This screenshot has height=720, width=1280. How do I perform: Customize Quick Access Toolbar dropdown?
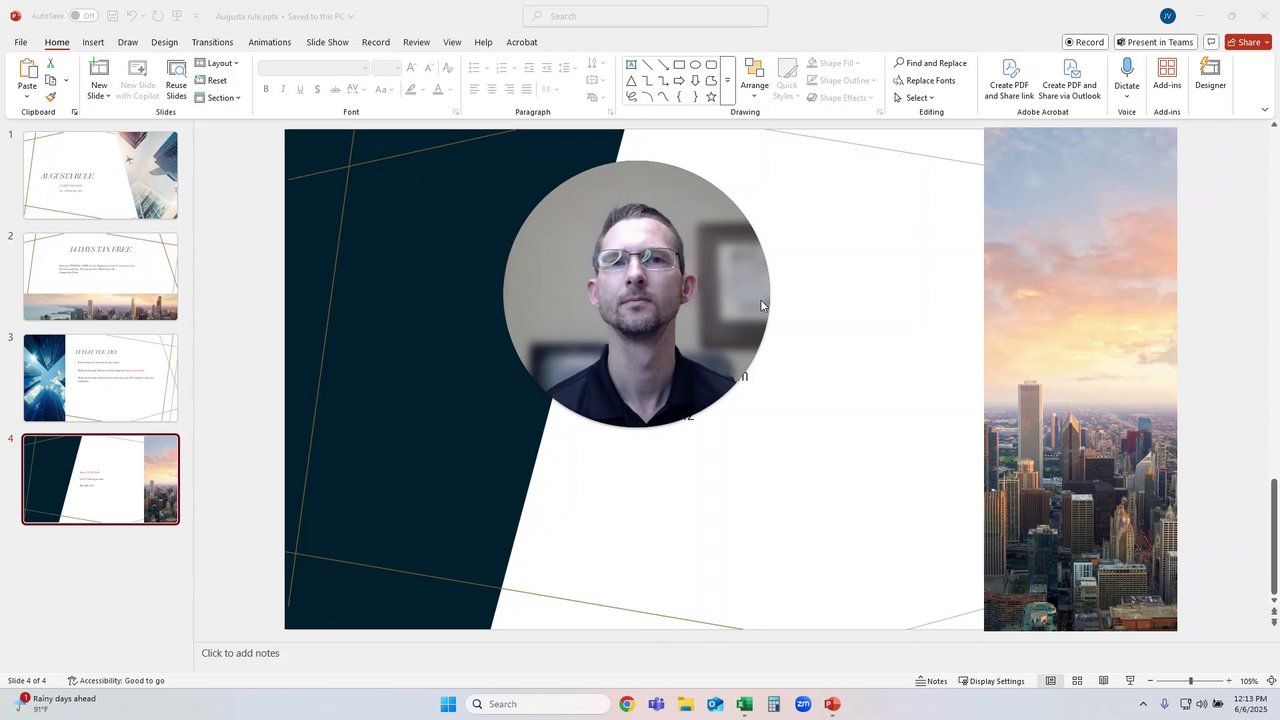pyautogui.click(x=195, y=16)
